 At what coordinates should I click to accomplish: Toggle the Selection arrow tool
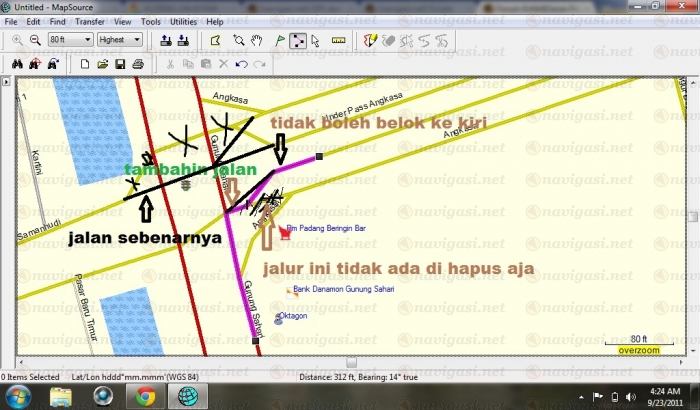point(315,41)
